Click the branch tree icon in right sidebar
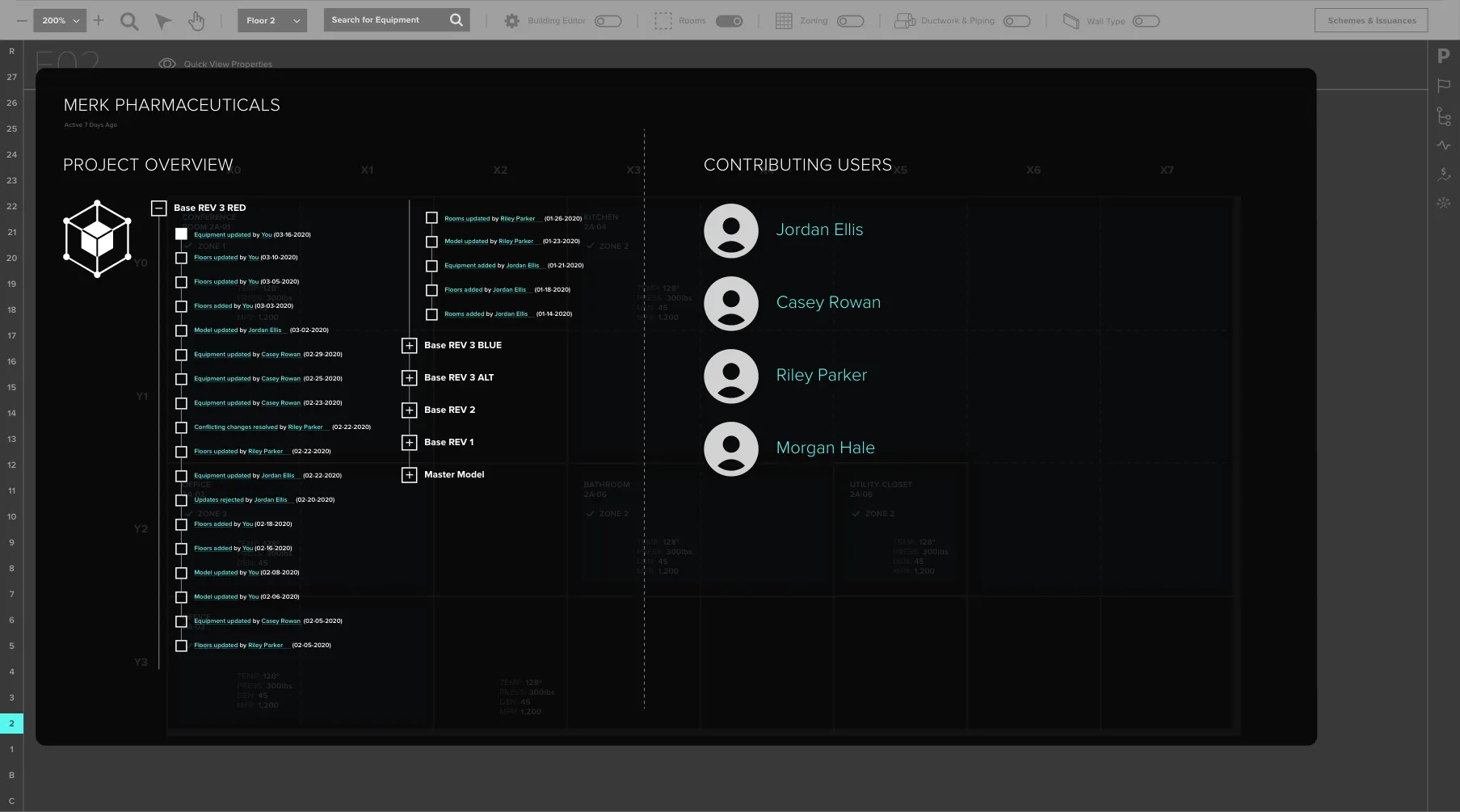This screenshot has width=1460, height=812. tap(1444, 116)
